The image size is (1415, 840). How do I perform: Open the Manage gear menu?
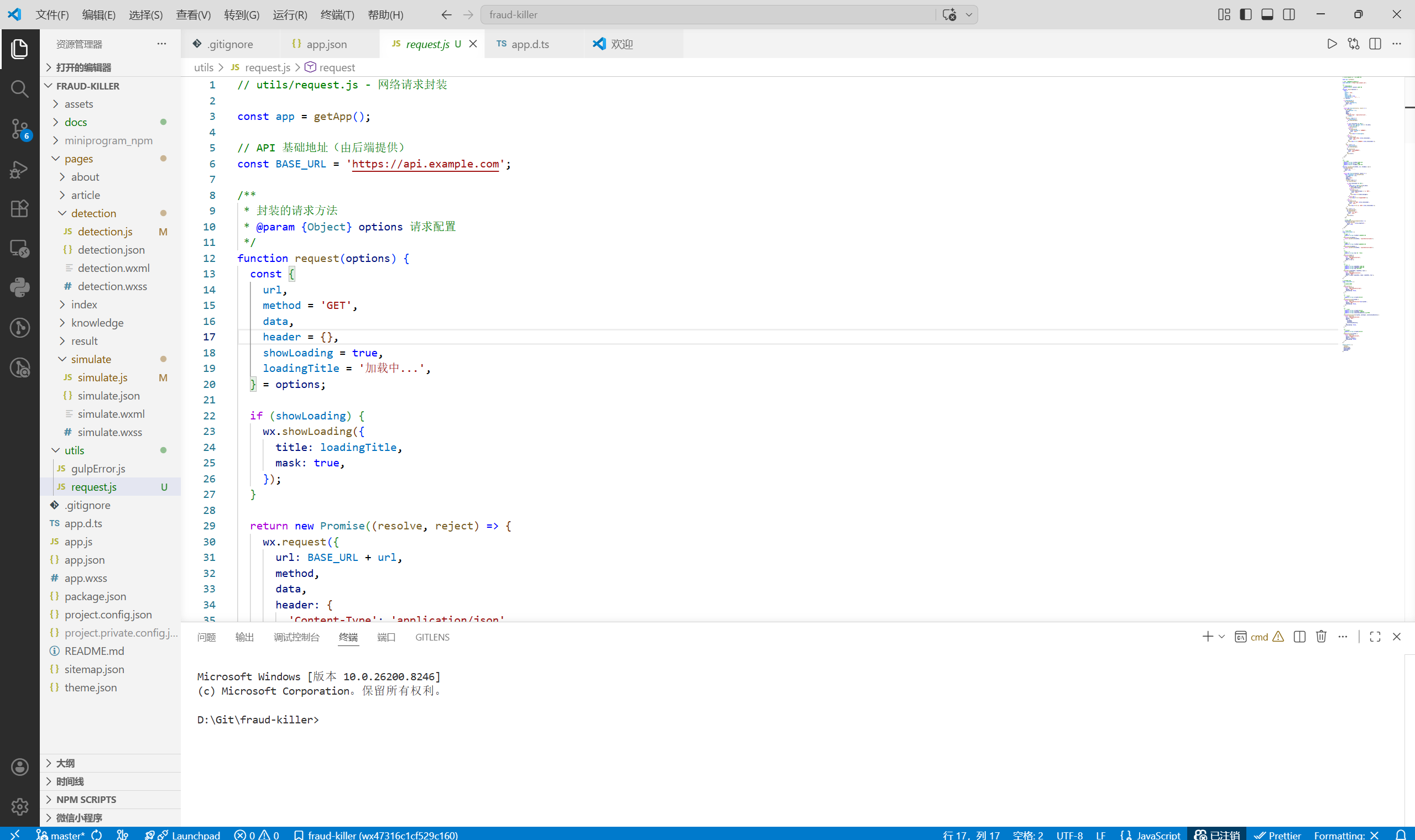point(19,807)
